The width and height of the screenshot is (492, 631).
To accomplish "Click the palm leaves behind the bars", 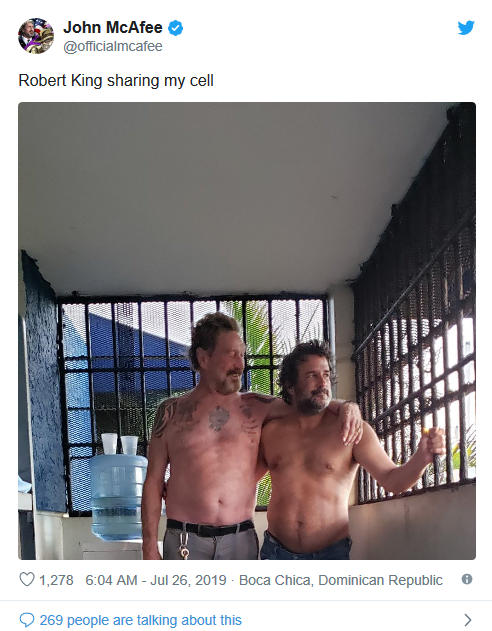I will tap(257, 330).
